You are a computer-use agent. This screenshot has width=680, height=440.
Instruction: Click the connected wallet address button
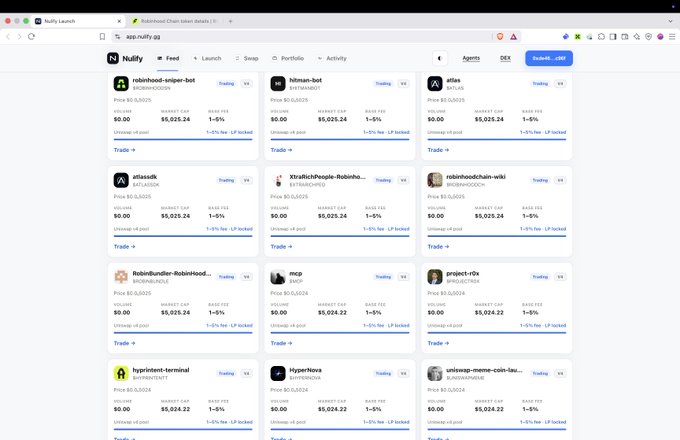549,58
